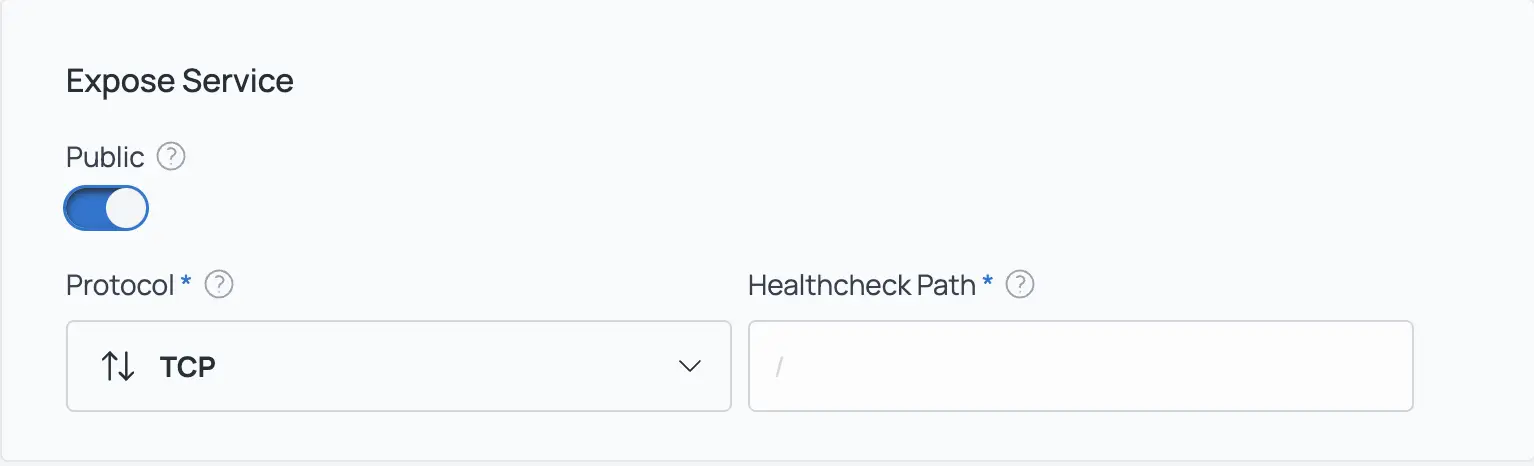Click the asterisk after Healthcheck Path label

click(988, 284)
